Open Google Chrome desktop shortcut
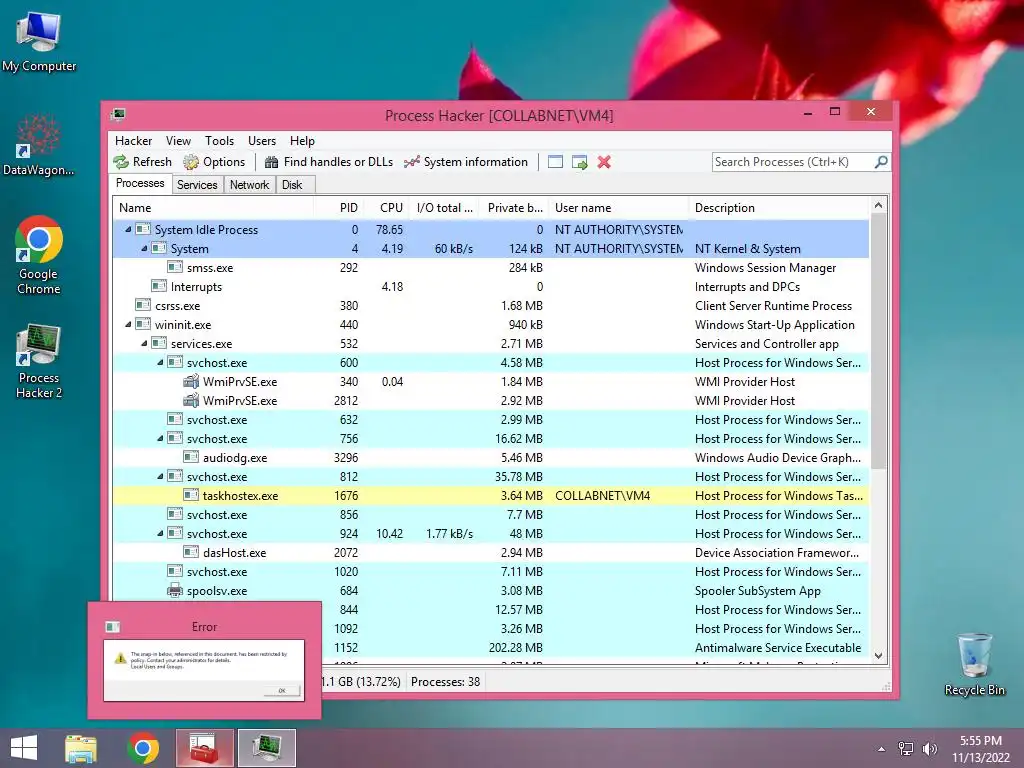 (x=39, y=255)
